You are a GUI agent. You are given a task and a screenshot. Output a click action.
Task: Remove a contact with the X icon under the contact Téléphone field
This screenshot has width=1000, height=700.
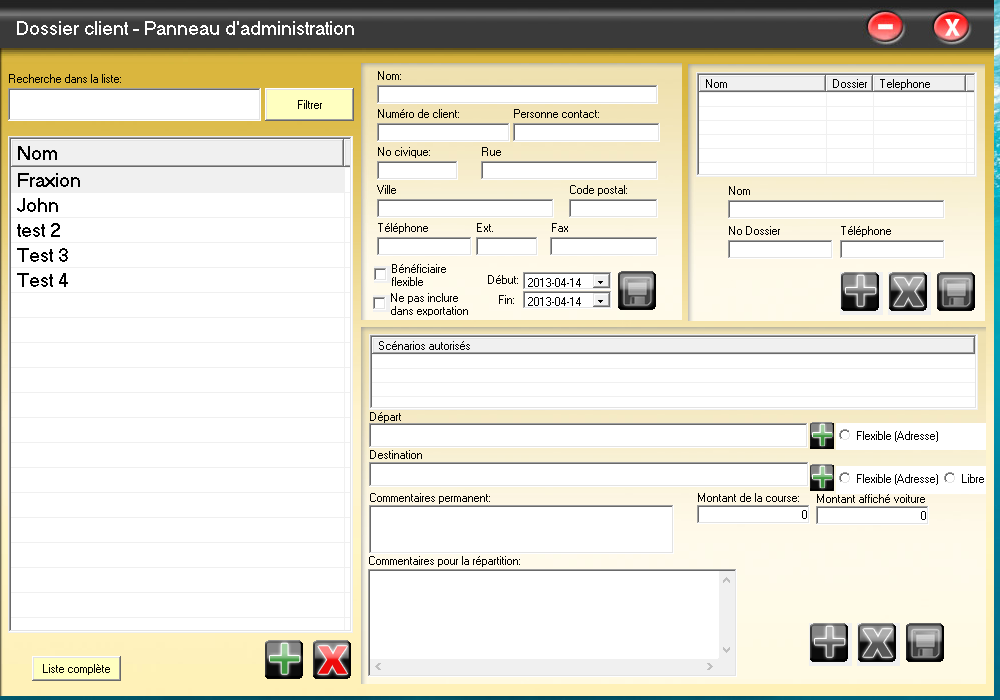click(908, 291)
